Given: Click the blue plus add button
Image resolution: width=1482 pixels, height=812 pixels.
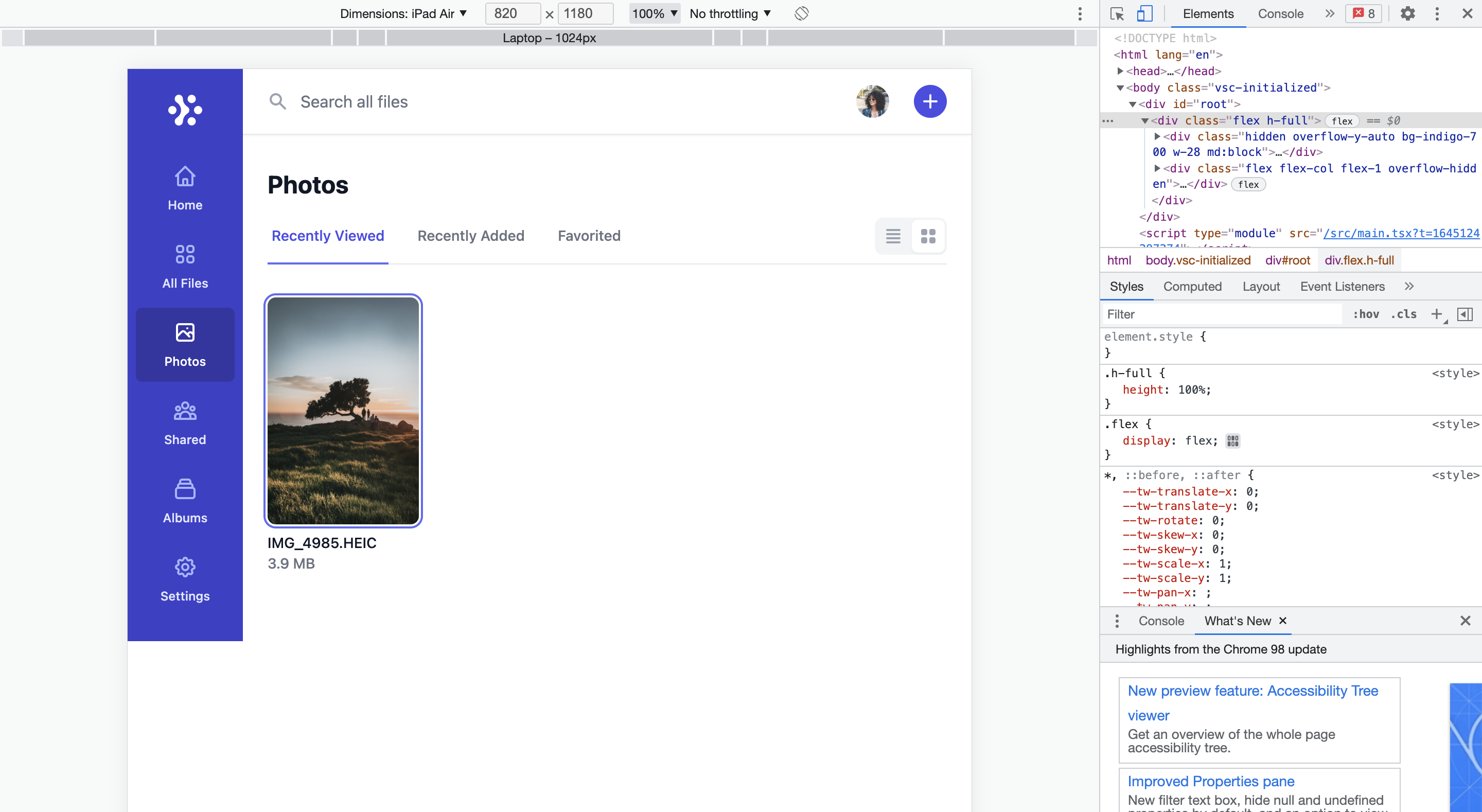Looking at the screenshot, I should pyautogui.click(x=930, y=101).
